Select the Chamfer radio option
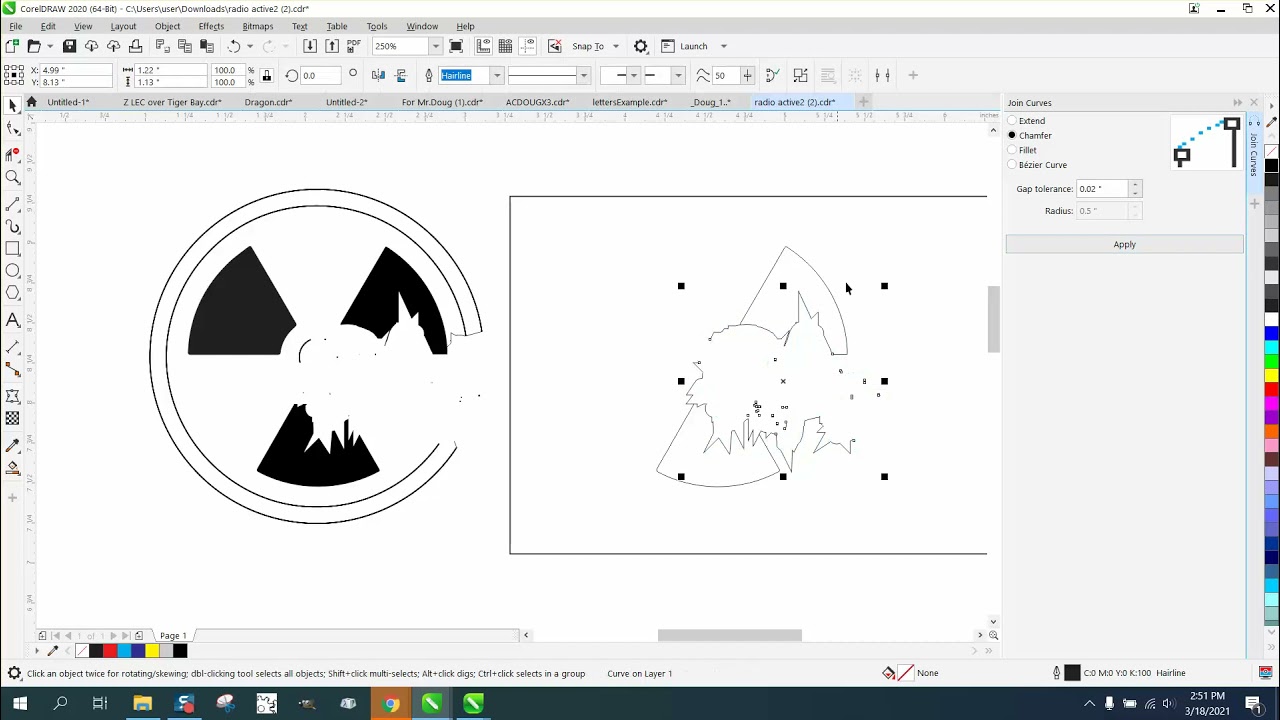 [x=1012, y=135]
